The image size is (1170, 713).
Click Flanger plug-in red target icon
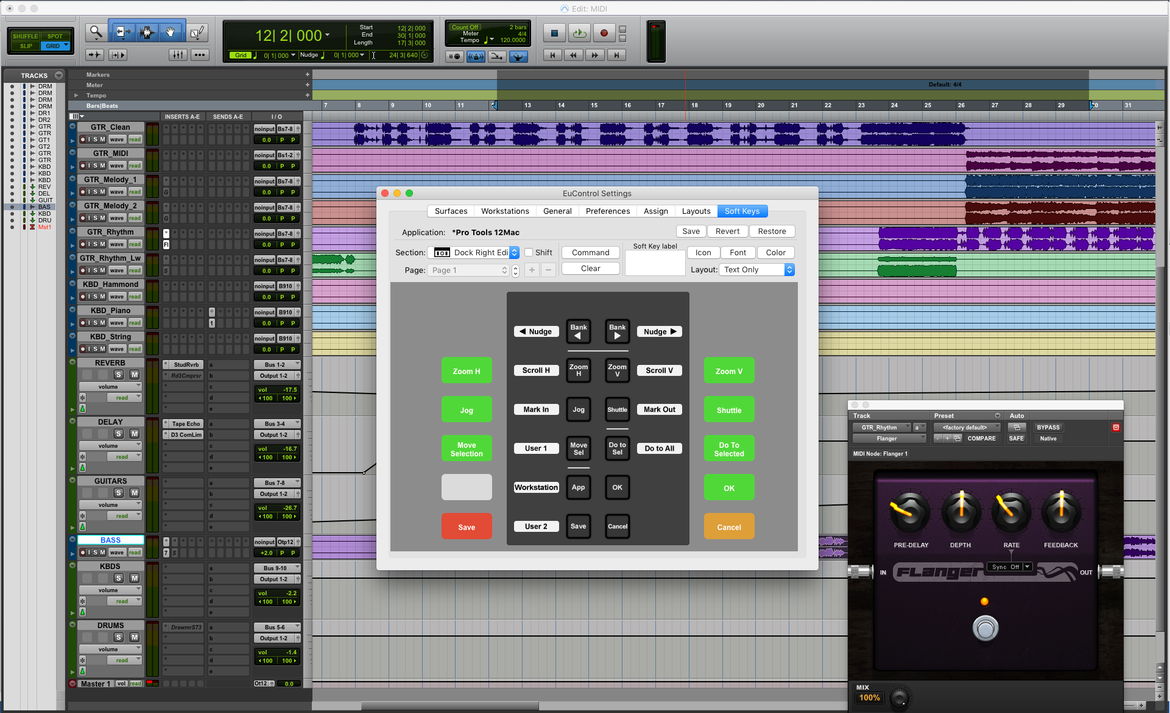click(1116, 427)
